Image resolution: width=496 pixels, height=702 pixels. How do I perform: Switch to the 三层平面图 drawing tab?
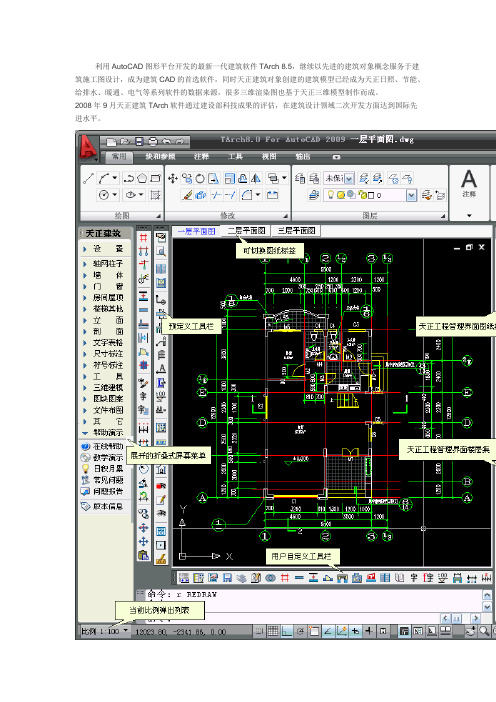click(296, 231)
